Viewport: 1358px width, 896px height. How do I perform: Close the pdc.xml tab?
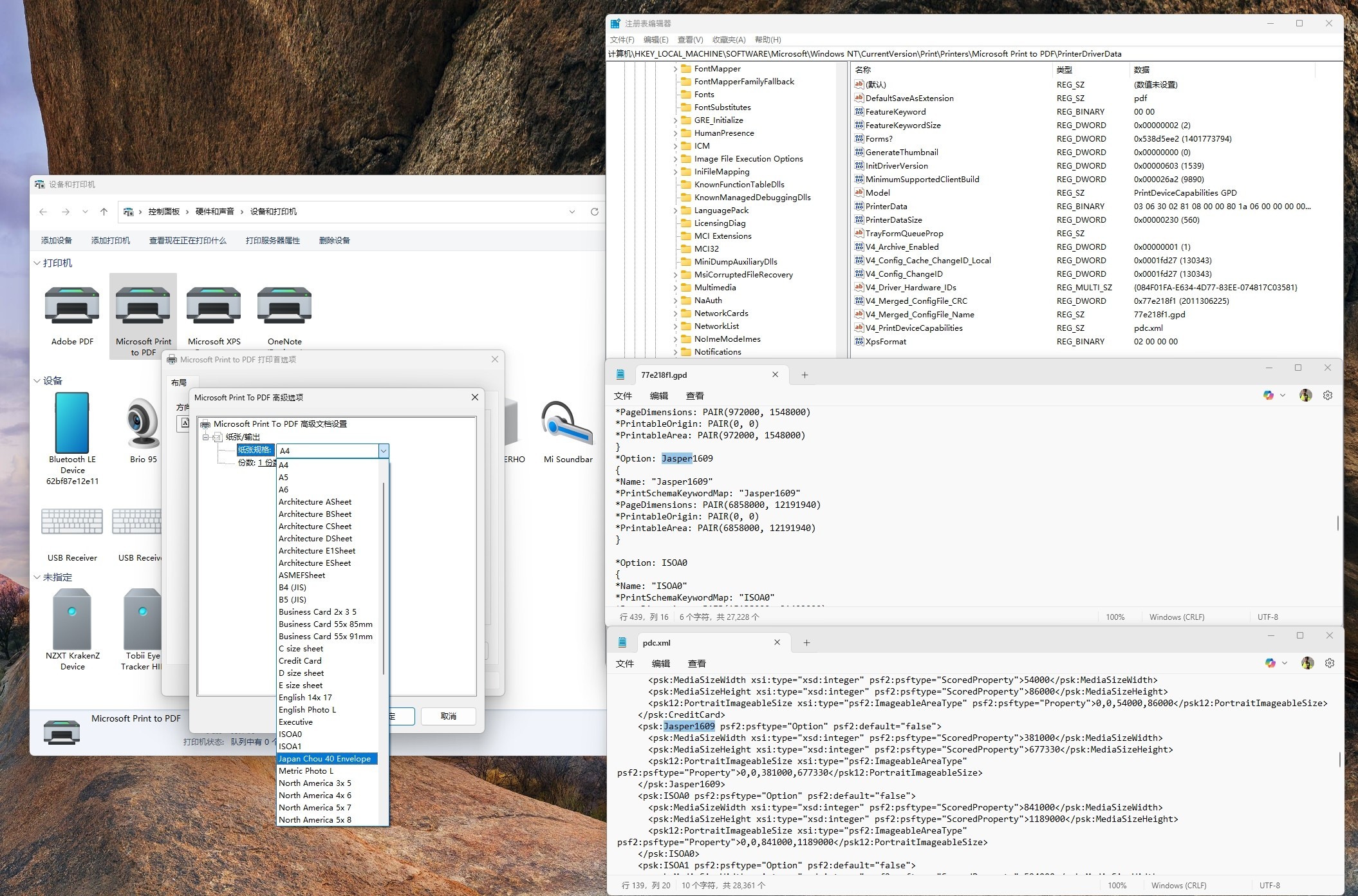point(777,642)
